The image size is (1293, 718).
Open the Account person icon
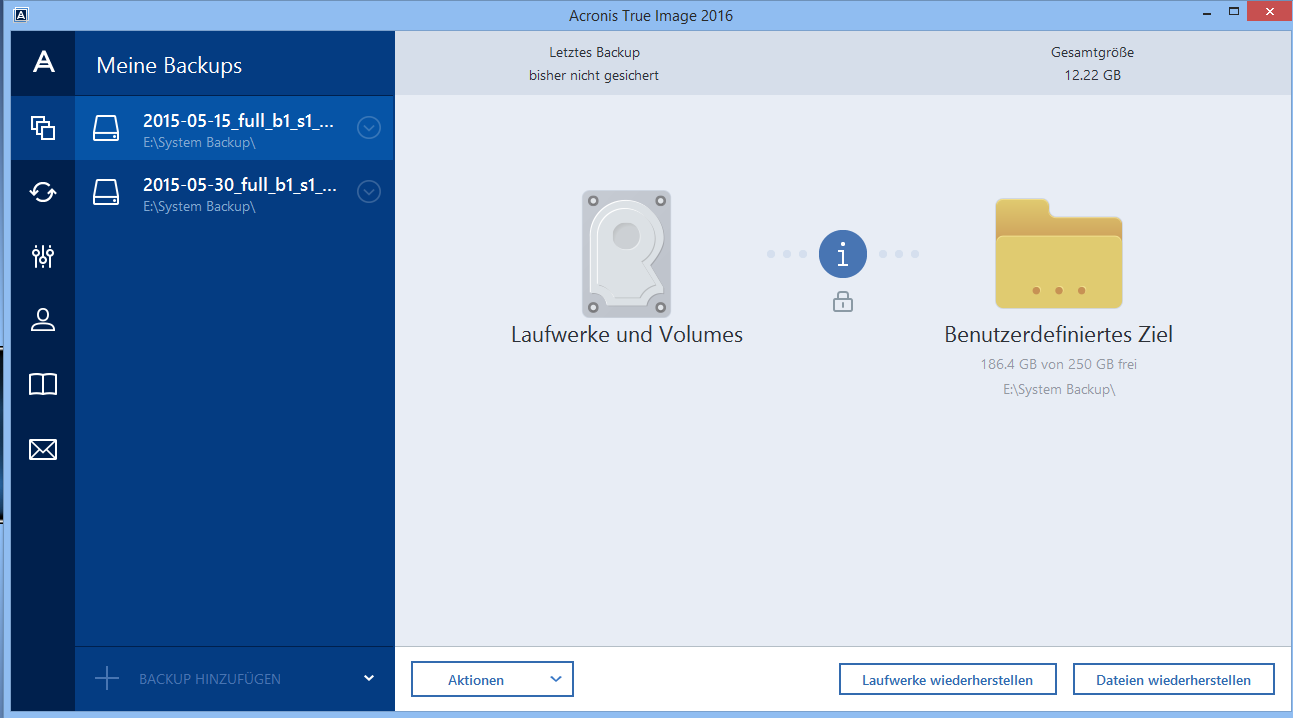click(x=42, y=320)
